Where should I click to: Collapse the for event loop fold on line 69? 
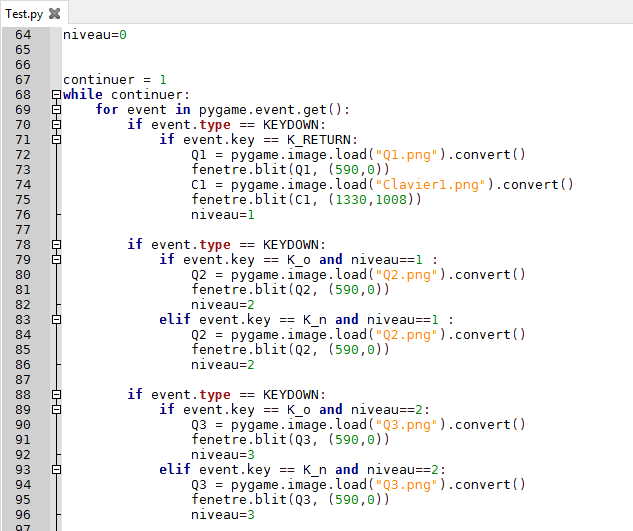click(x=57, y=110)
